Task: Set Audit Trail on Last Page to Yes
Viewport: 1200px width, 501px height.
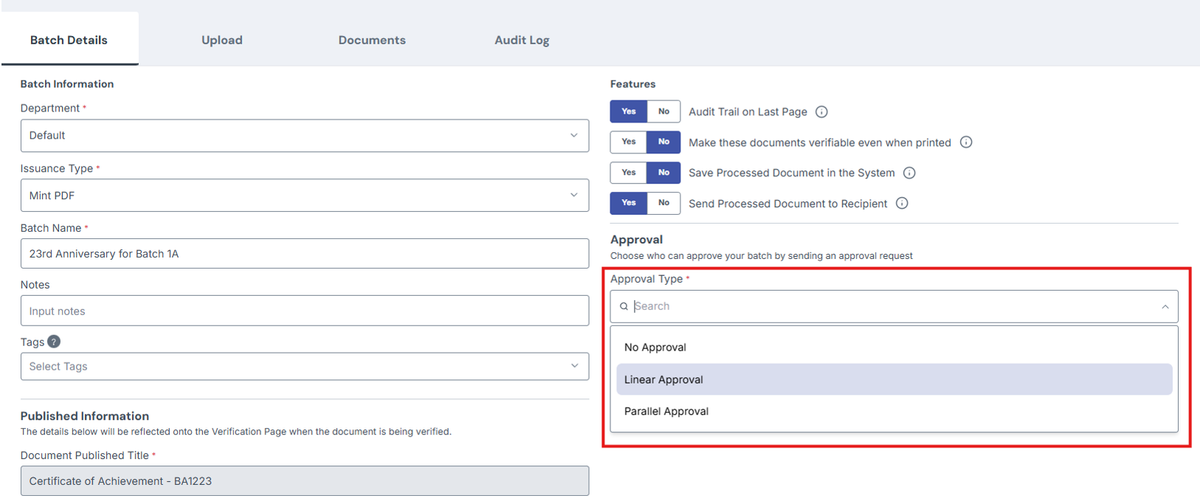Action: coord(628,111)
